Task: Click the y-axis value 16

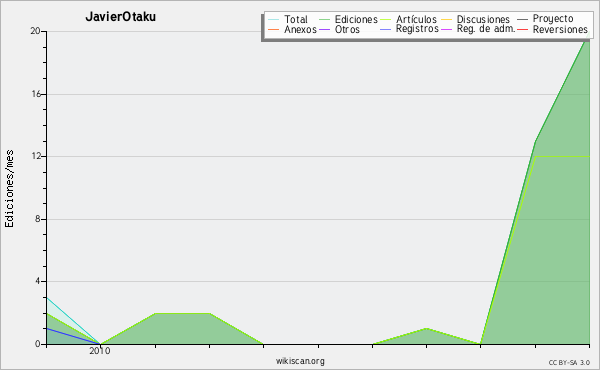Action: pyautogui.click(x=36, y=94)
